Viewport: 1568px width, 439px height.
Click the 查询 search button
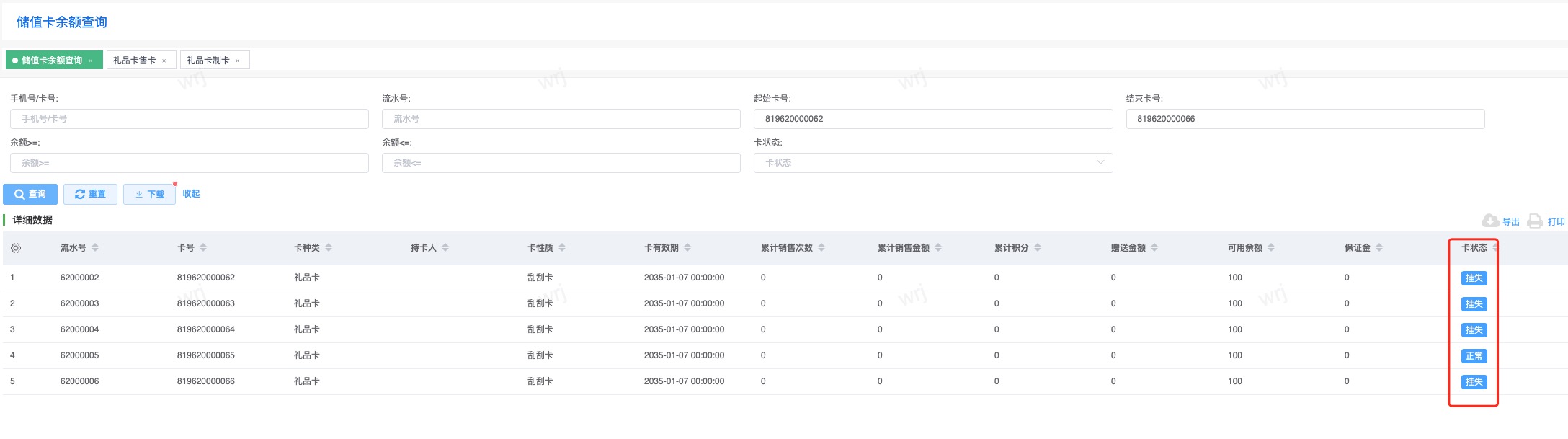tap(30, 195)
